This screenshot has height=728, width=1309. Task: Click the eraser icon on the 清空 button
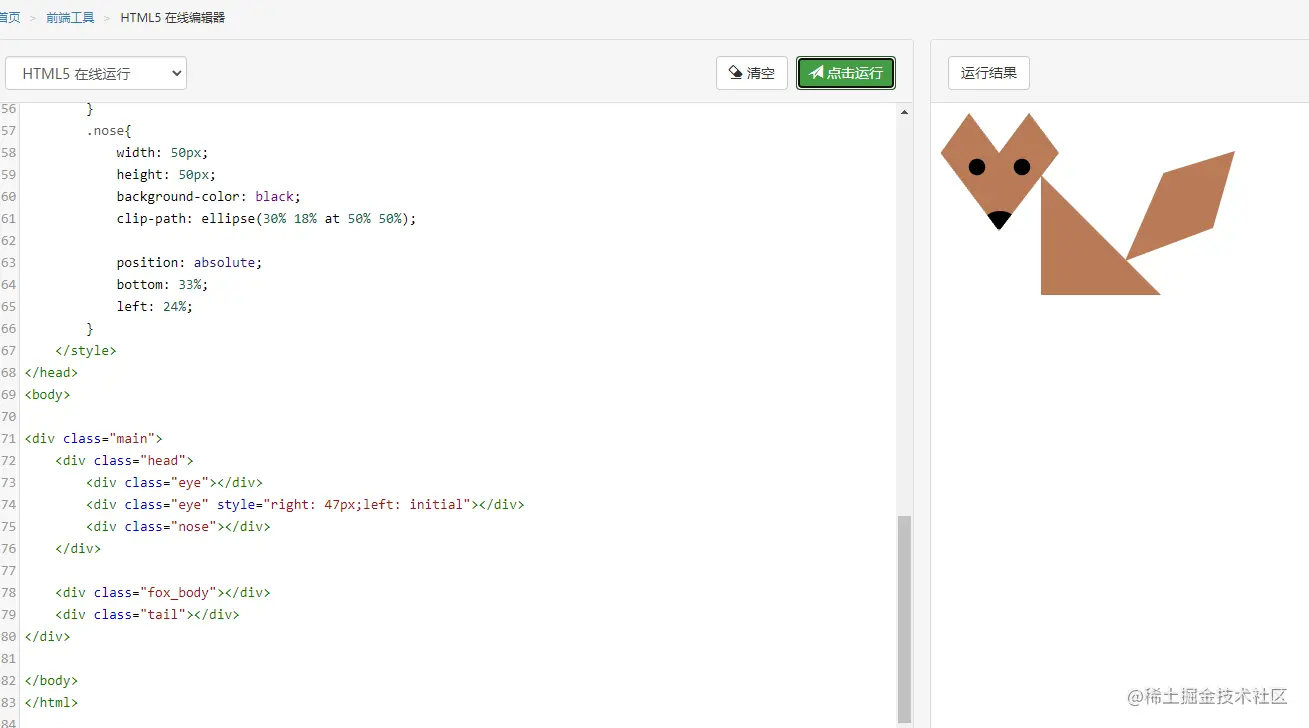pyautogui.click(x=736, y=72)
